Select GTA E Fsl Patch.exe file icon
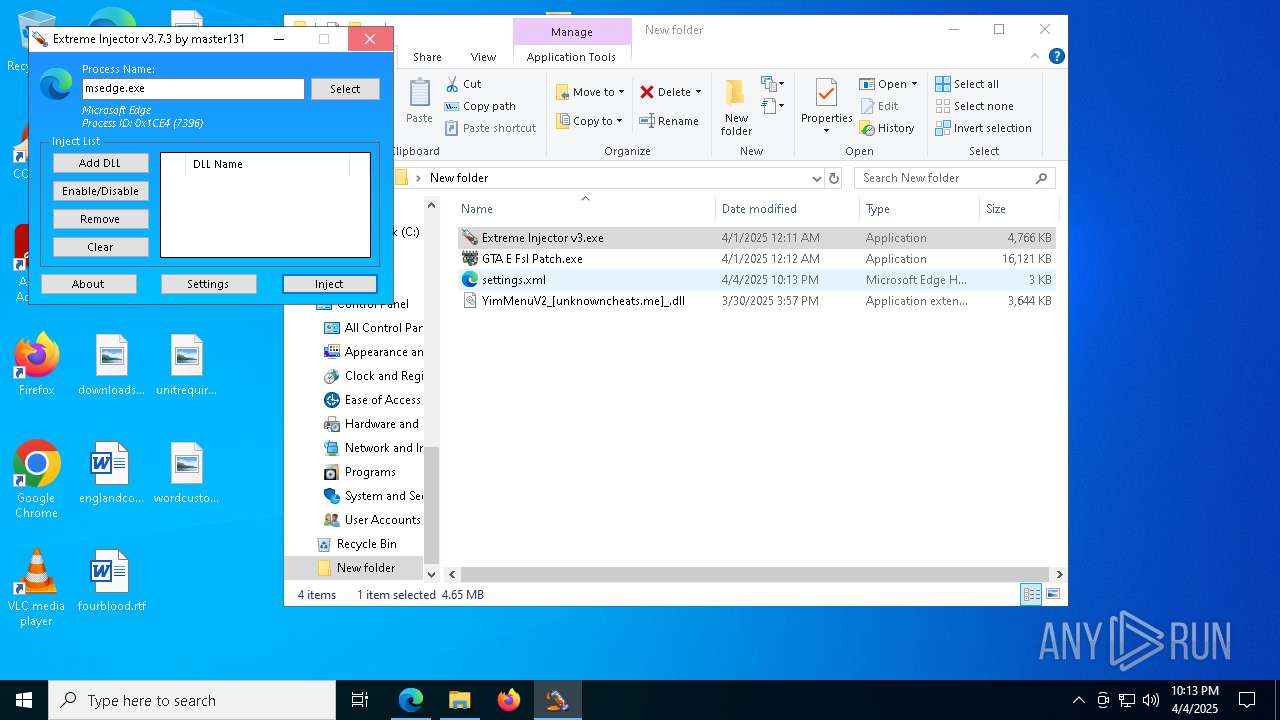Screen dimensions: 1280x720 (x=470, y=259)
